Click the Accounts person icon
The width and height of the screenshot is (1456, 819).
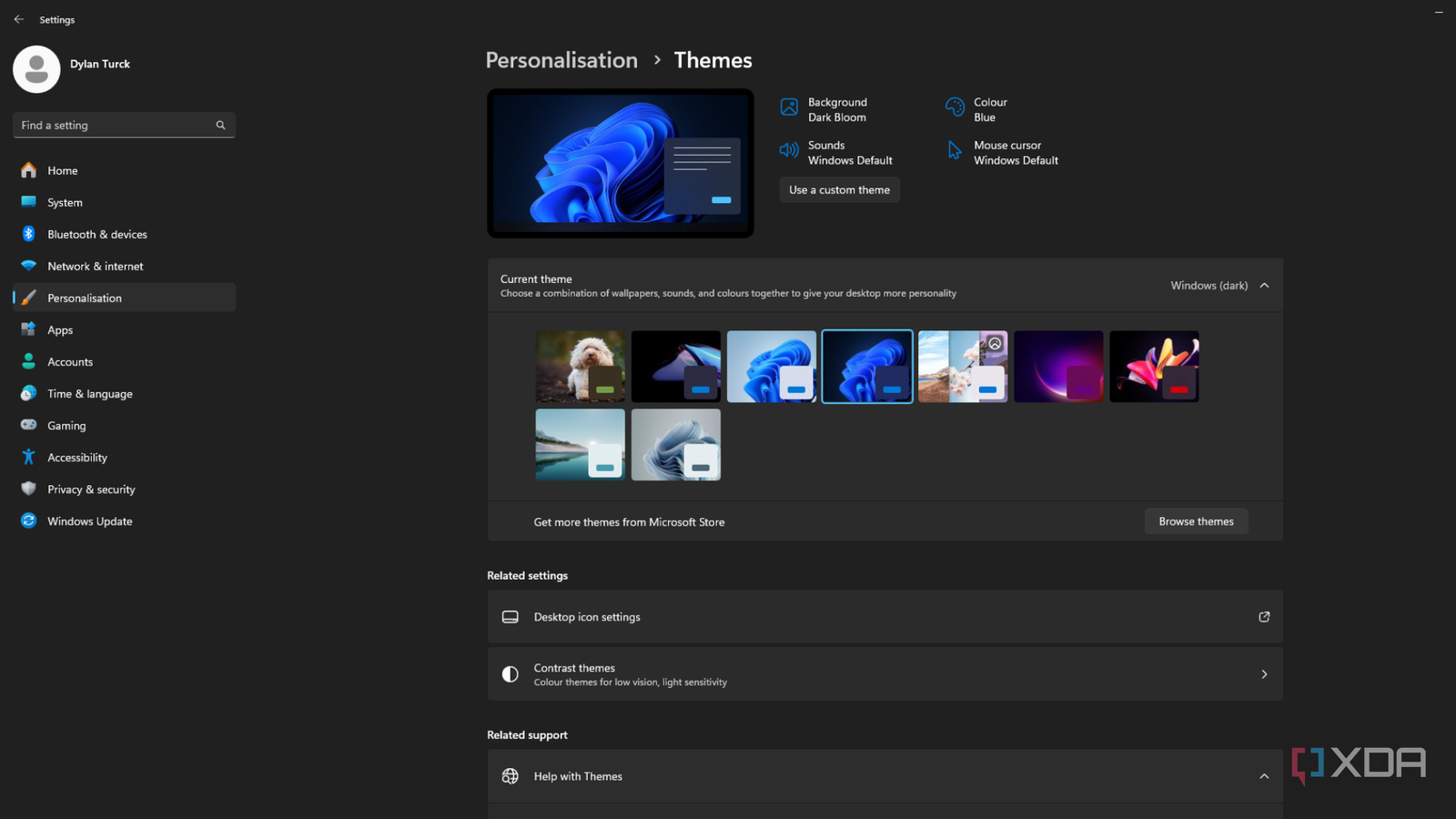[29, 361]
